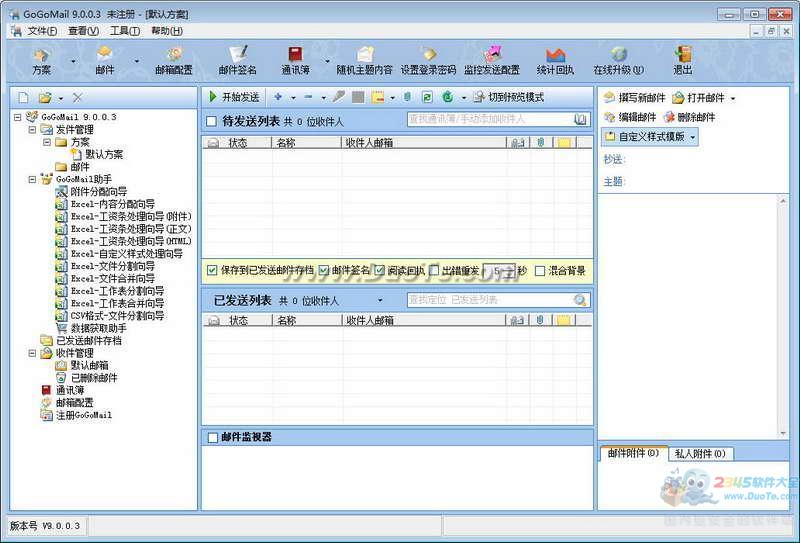Click the blue plus add-recipient icon
The image size is (800, 543).
coord(278,96)
